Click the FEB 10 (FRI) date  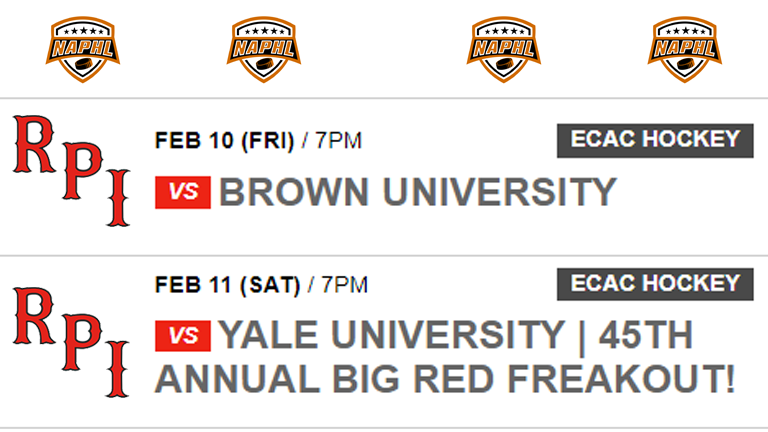(x=224, y=141)
